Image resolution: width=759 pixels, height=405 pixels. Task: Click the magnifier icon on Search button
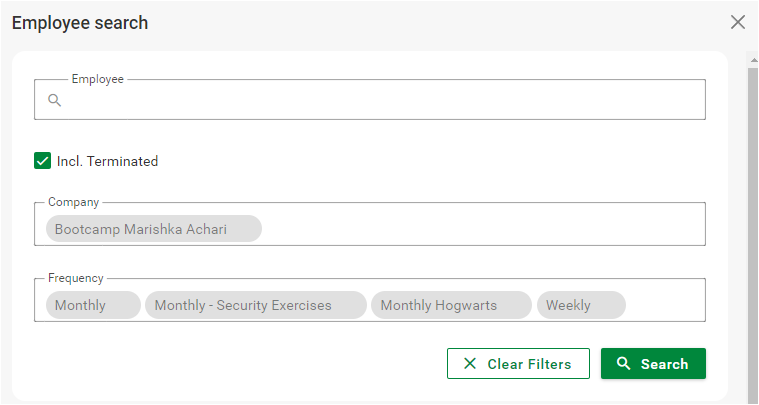click(x=623, y=364)
